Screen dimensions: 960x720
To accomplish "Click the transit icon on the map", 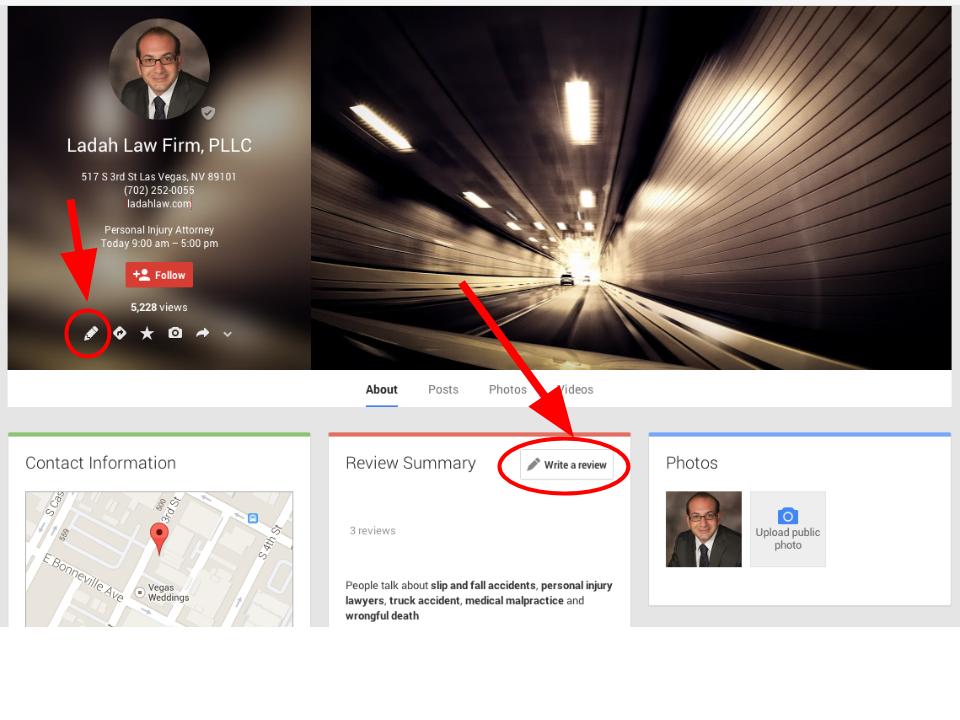I will 253,518.
